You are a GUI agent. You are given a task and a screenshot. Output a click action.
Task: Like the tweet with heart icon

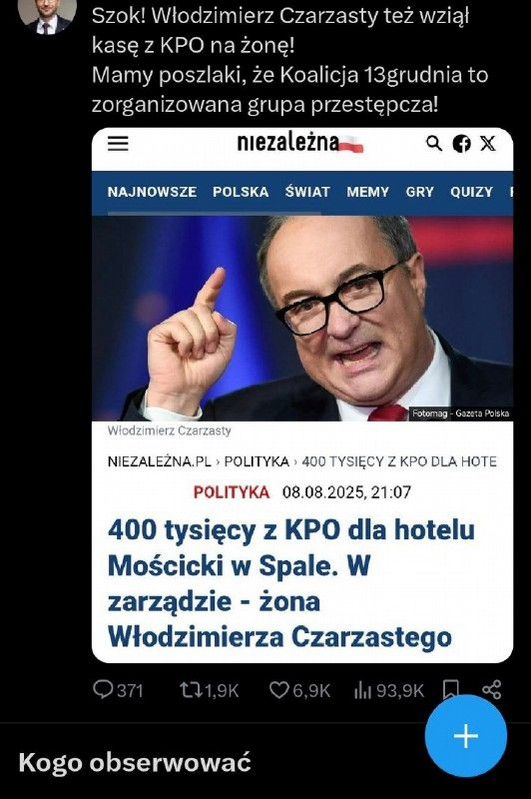point(279,690)
